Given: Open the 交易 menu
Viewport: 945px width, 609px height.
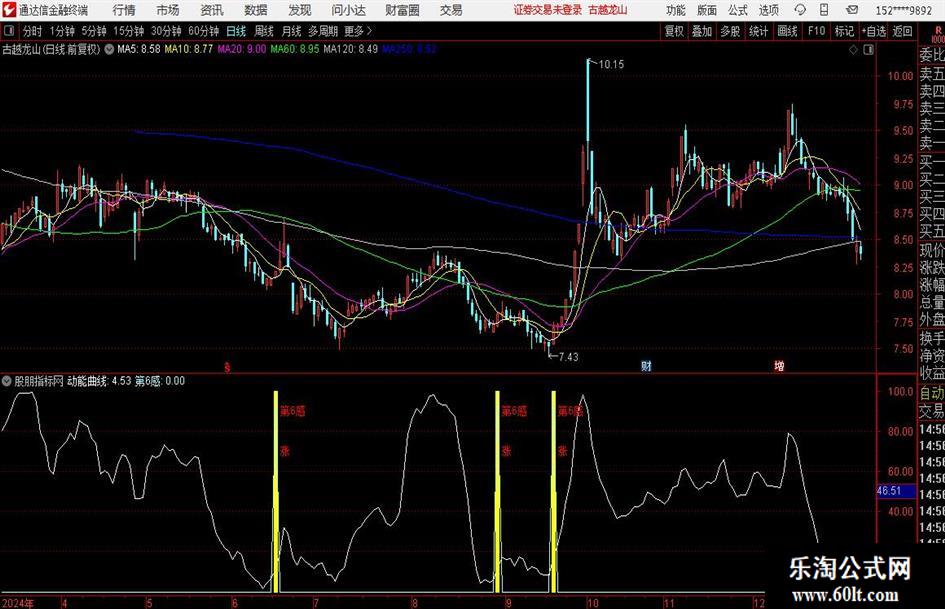Looking at the screenshot, I should tap(451, 10).
